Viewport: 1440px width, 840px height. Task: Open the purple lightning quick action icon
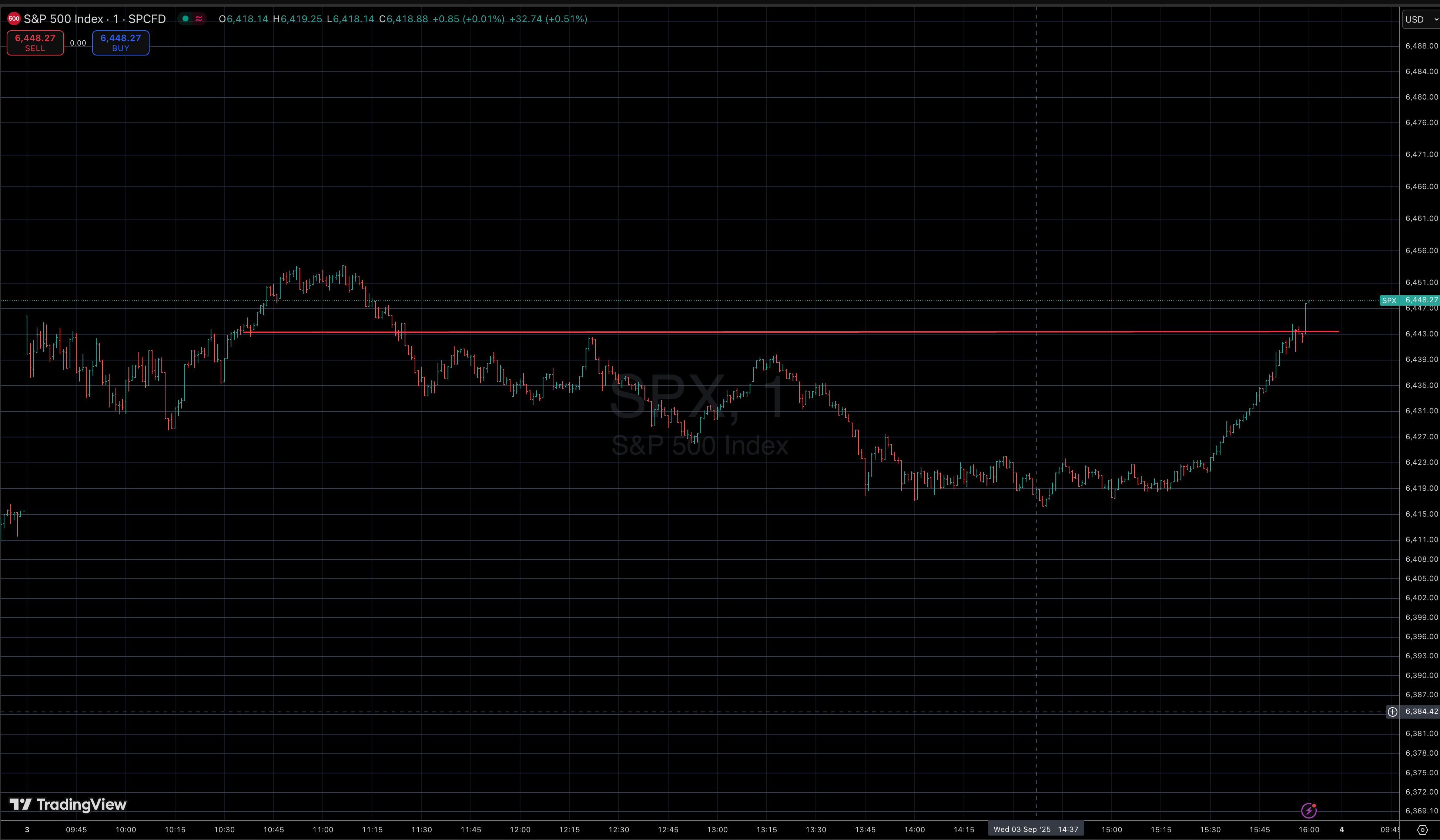click(x=1309, y=810)
